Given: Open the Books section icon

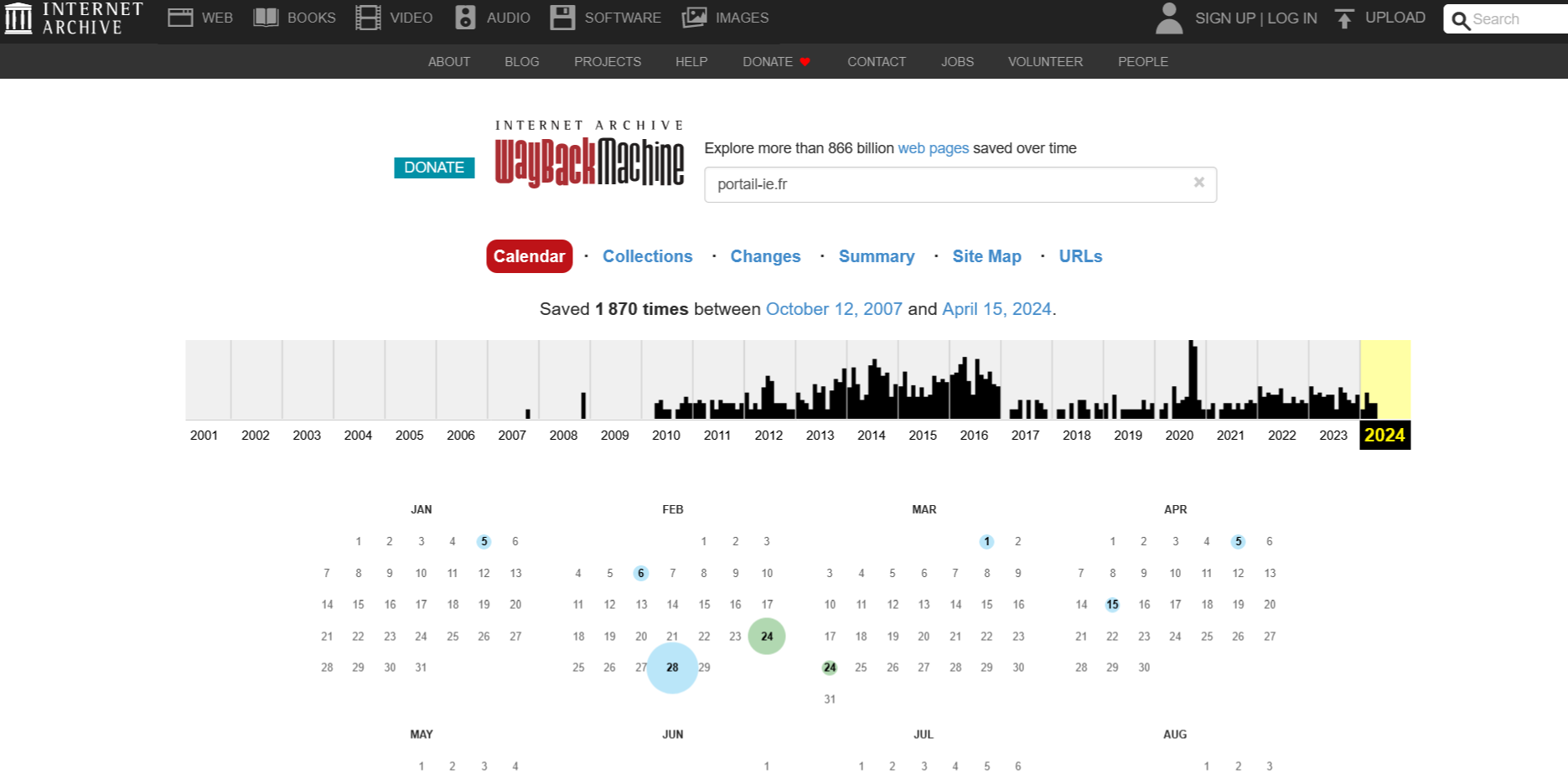Looking at the screenshot, I should [x=266, y=18].
